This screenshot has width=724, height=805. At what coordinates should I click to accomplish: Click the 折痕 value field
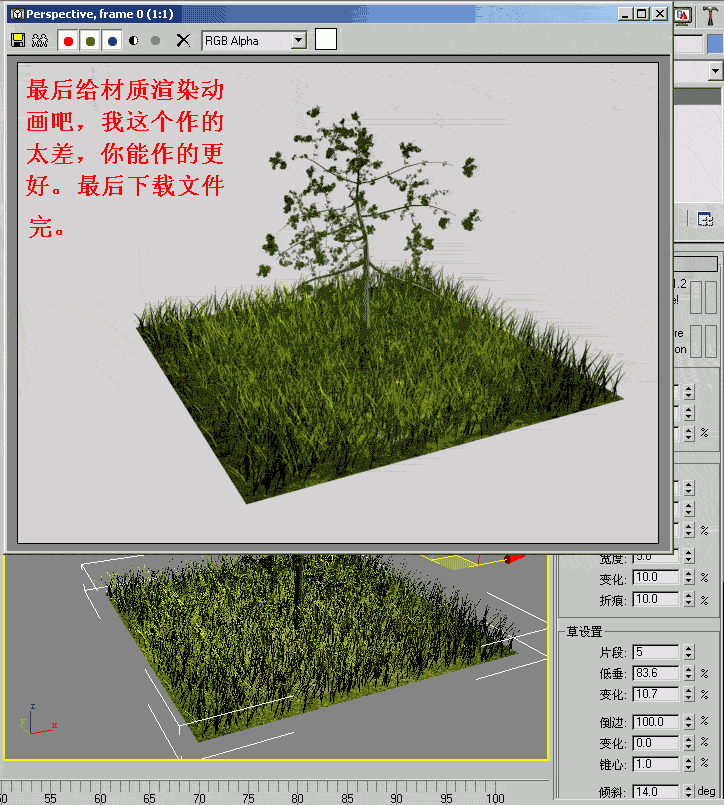click(x=656, y=599)
